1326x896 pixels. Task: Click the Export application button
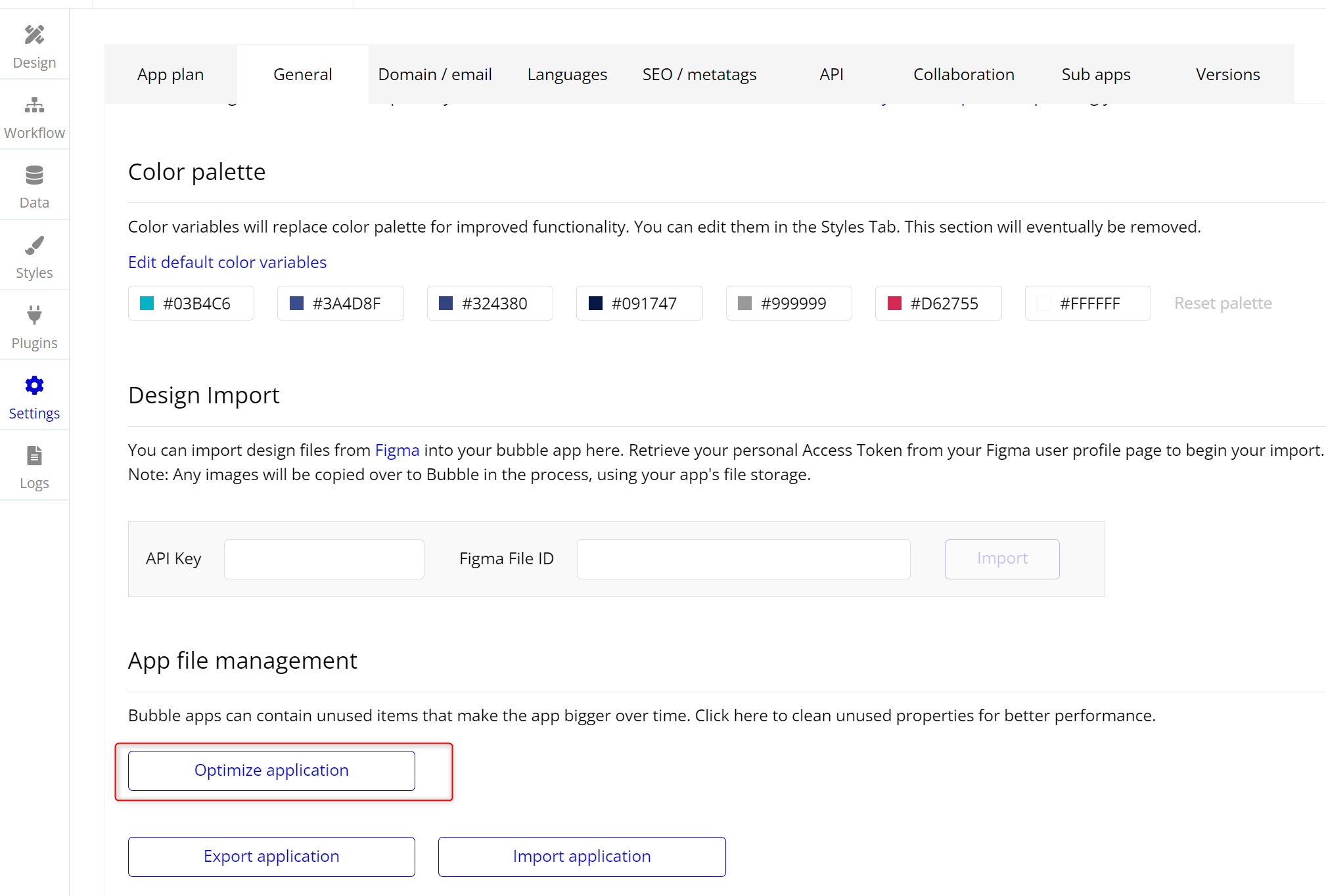(x=271, y=857)
